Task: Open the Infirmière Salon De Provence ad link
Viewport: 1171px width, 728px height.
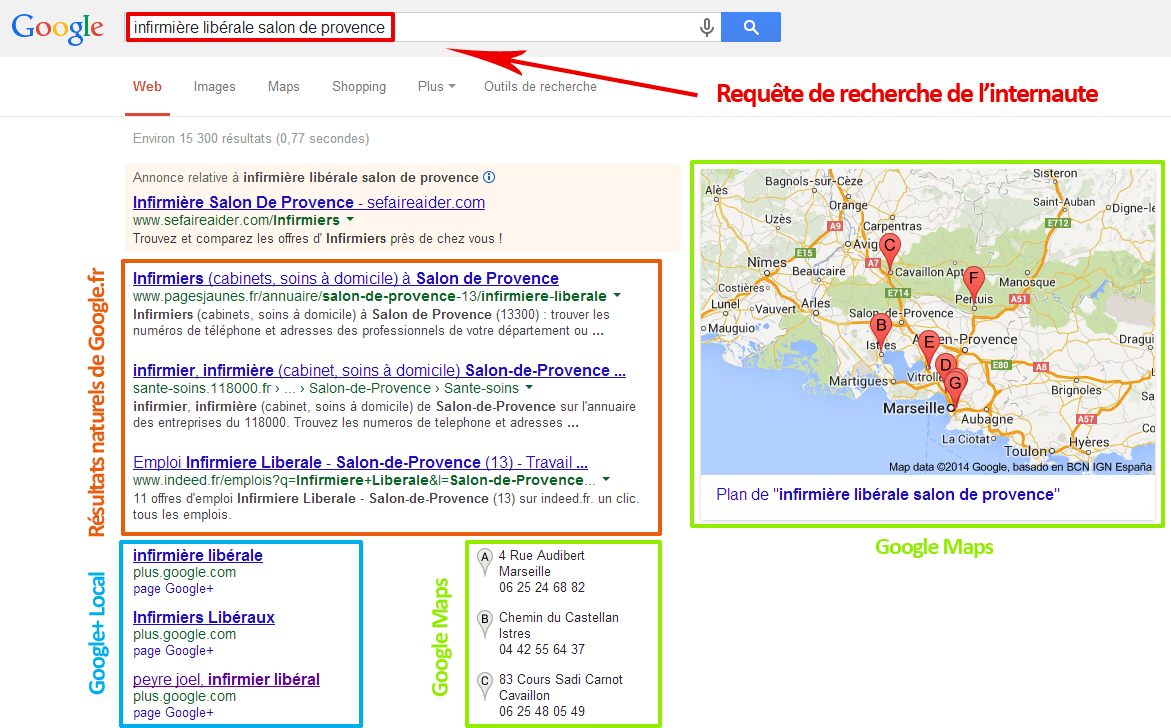Action: tap(308, 202)
